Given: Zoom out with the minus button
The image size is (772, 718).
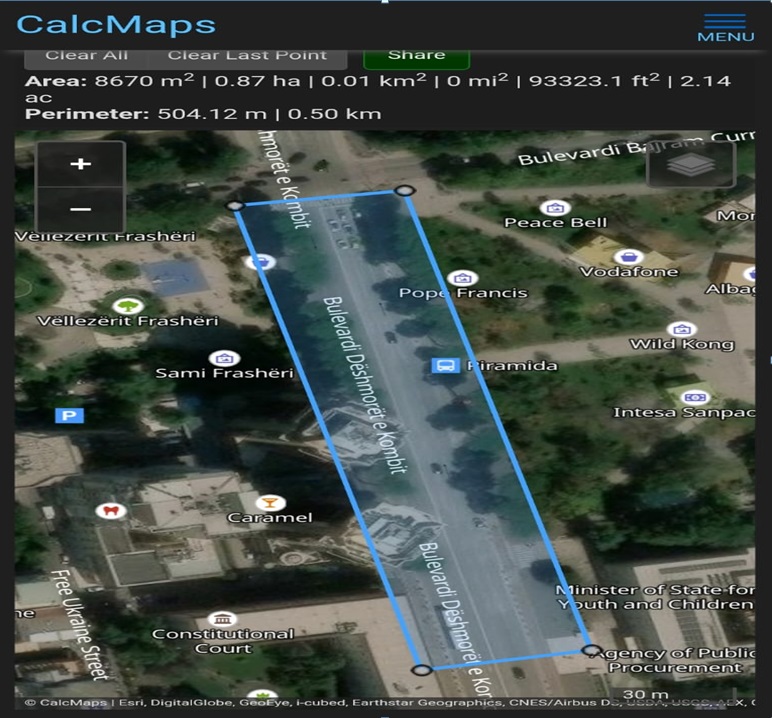Looking at the screenshot, I should pos(81,209).
